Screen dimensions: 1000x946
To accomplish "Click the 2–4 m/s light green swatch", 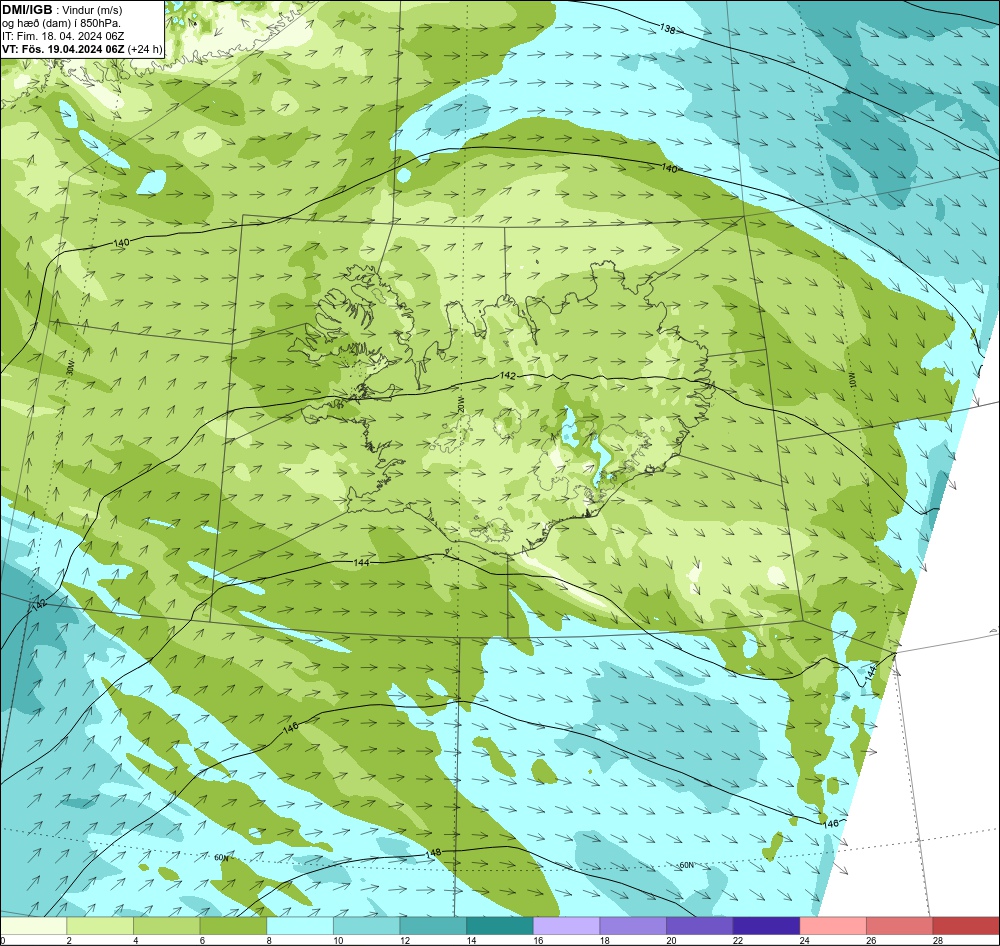I will (x=100, y=925).
